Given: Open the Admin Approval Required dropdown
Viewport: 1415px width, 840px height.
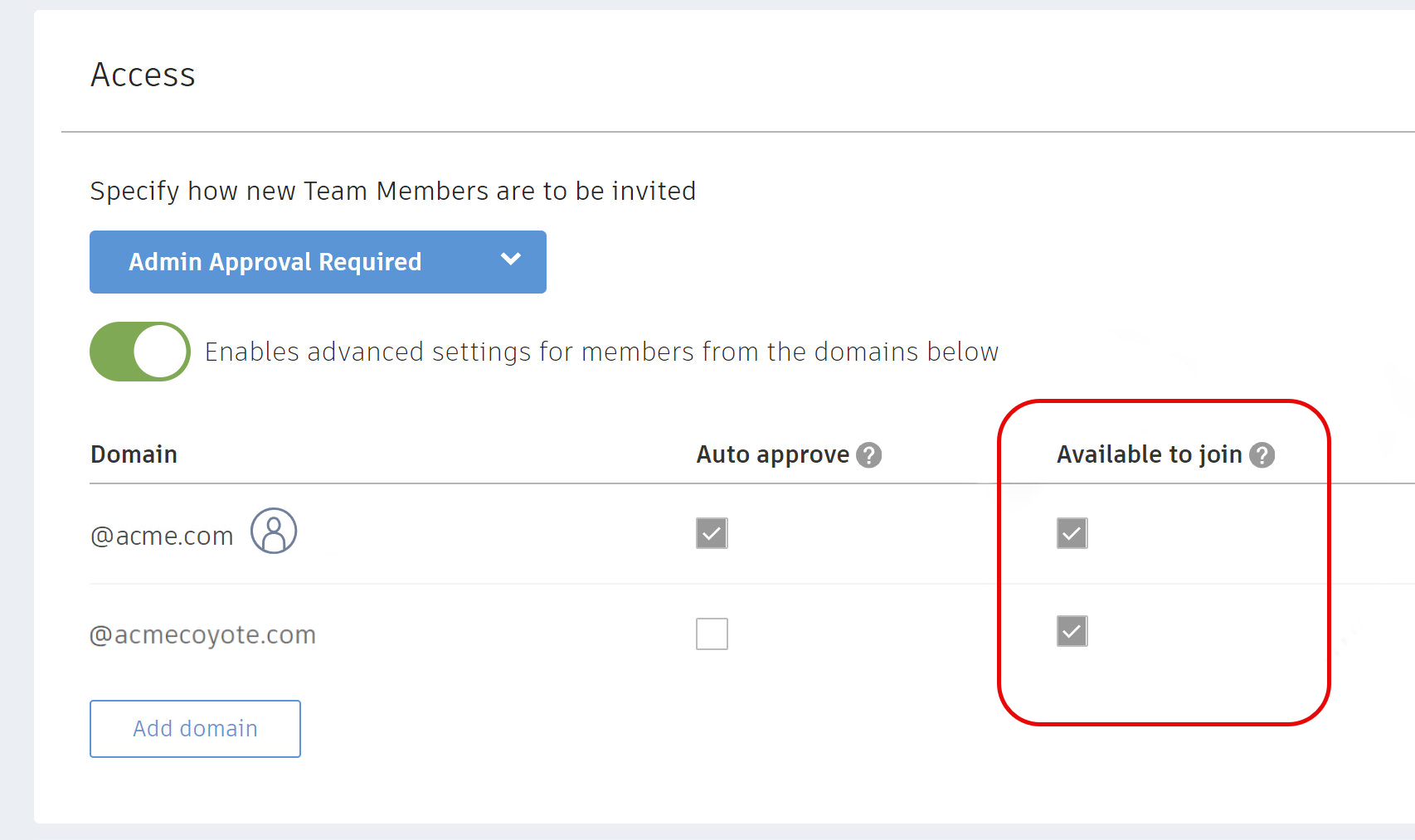Looking at the screenshot, I should [318, 262].
